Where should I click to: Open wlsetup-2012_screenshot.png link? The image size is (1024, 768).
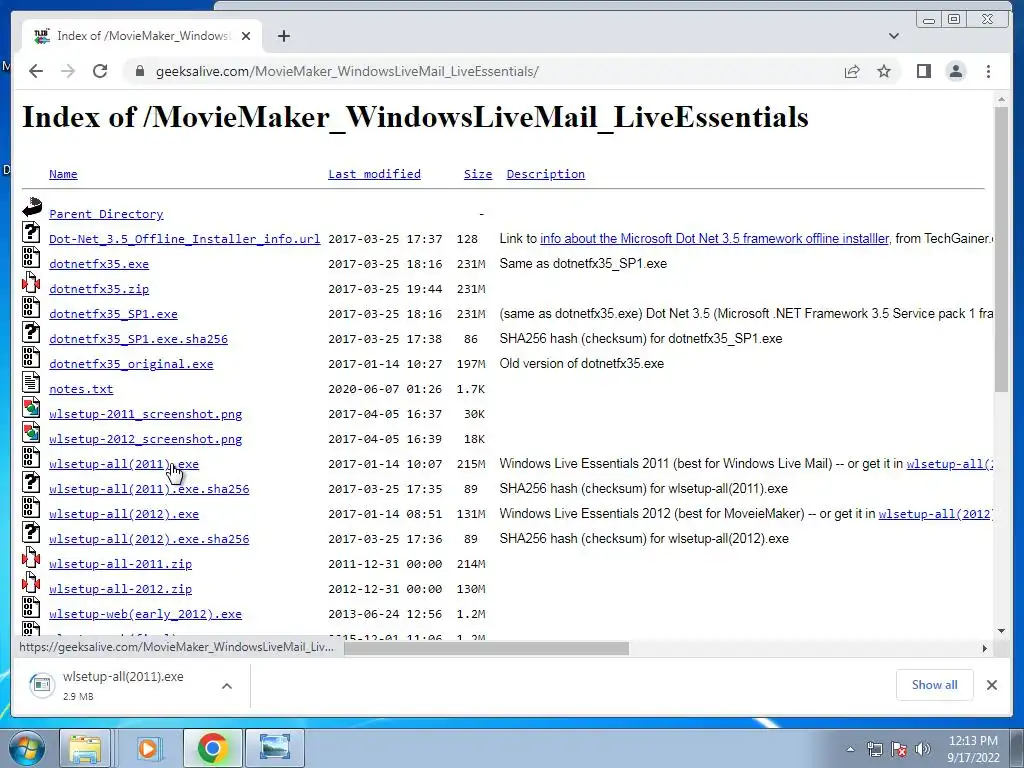(146, 439)
